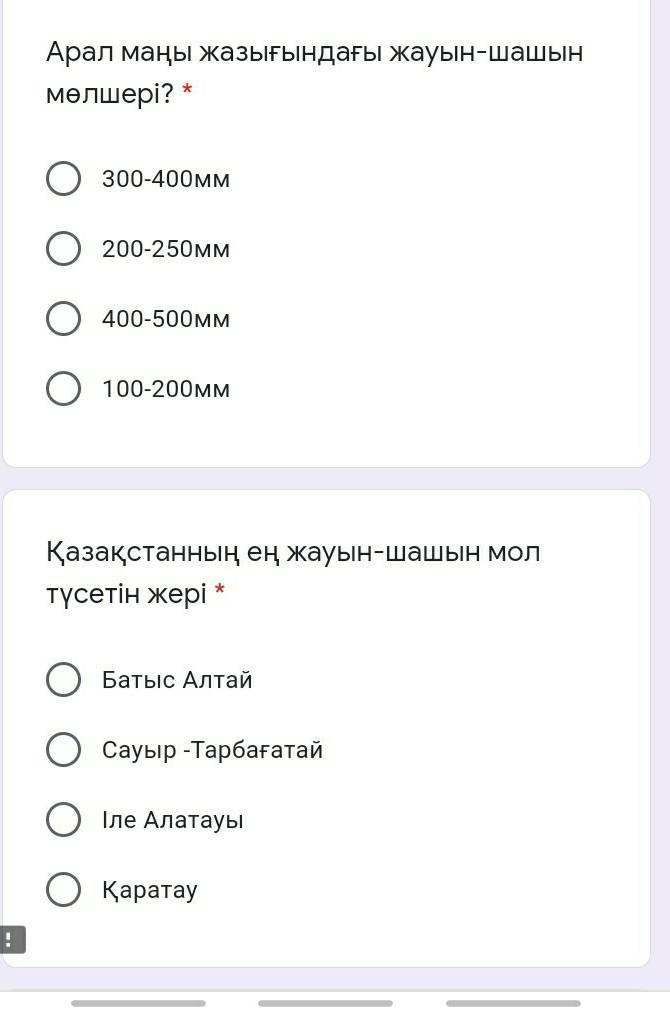Click the Сауыр -Тарбағатай label text

tap(212, 750)
